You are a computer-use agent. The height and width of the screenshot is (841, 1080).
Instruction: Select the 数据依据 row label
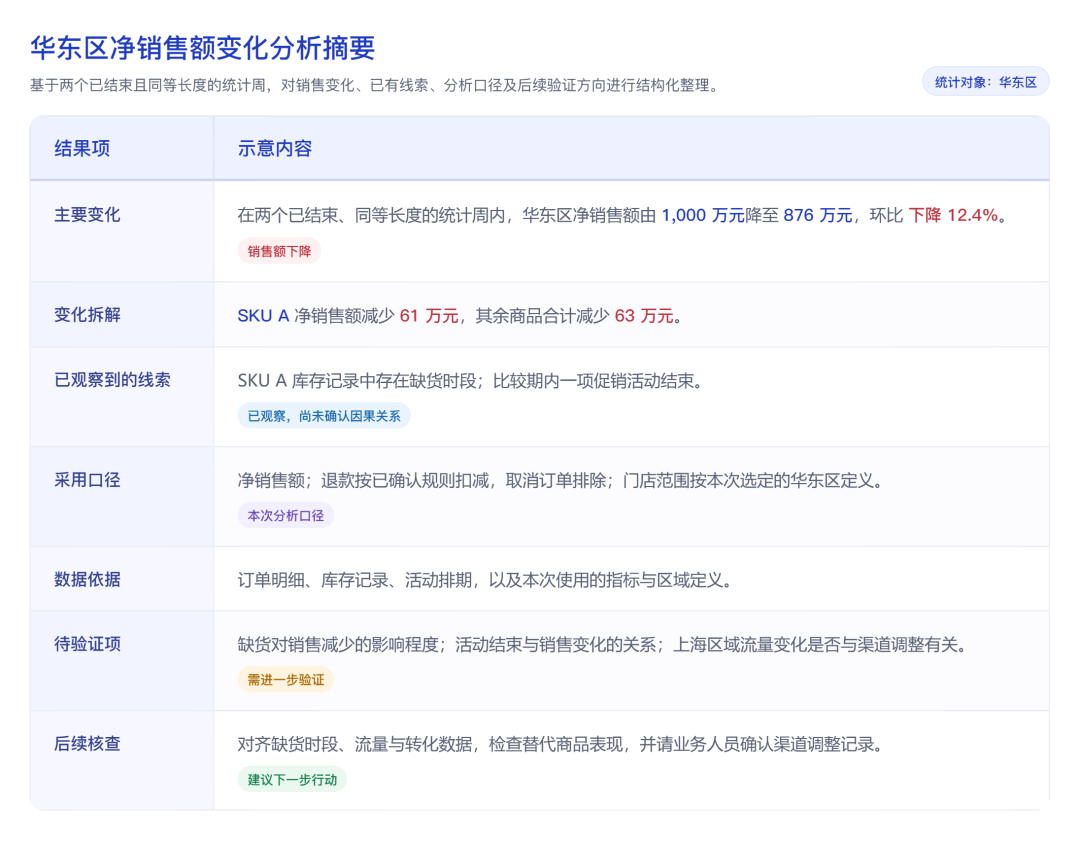pos(87,579)
